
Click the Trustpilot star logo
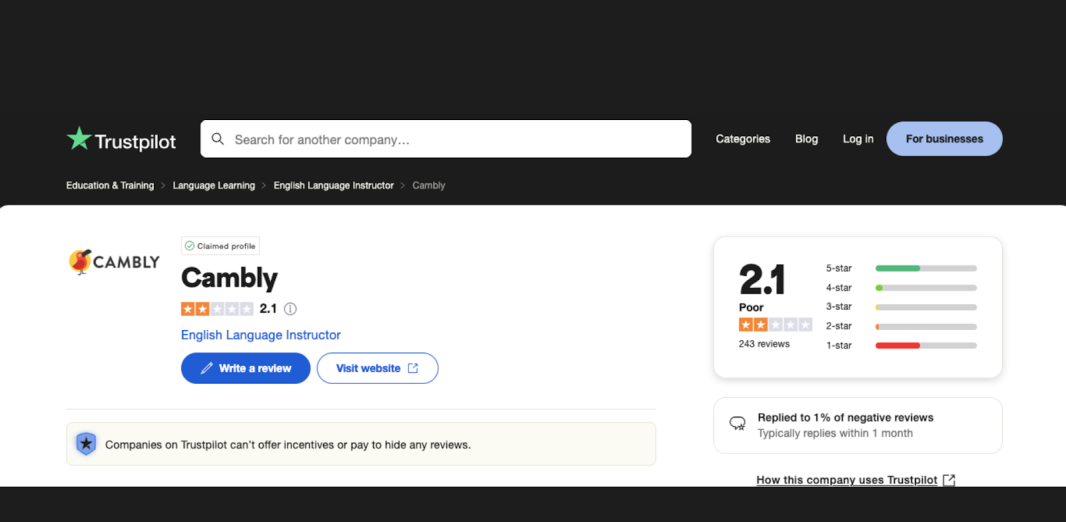pos(79,139)
